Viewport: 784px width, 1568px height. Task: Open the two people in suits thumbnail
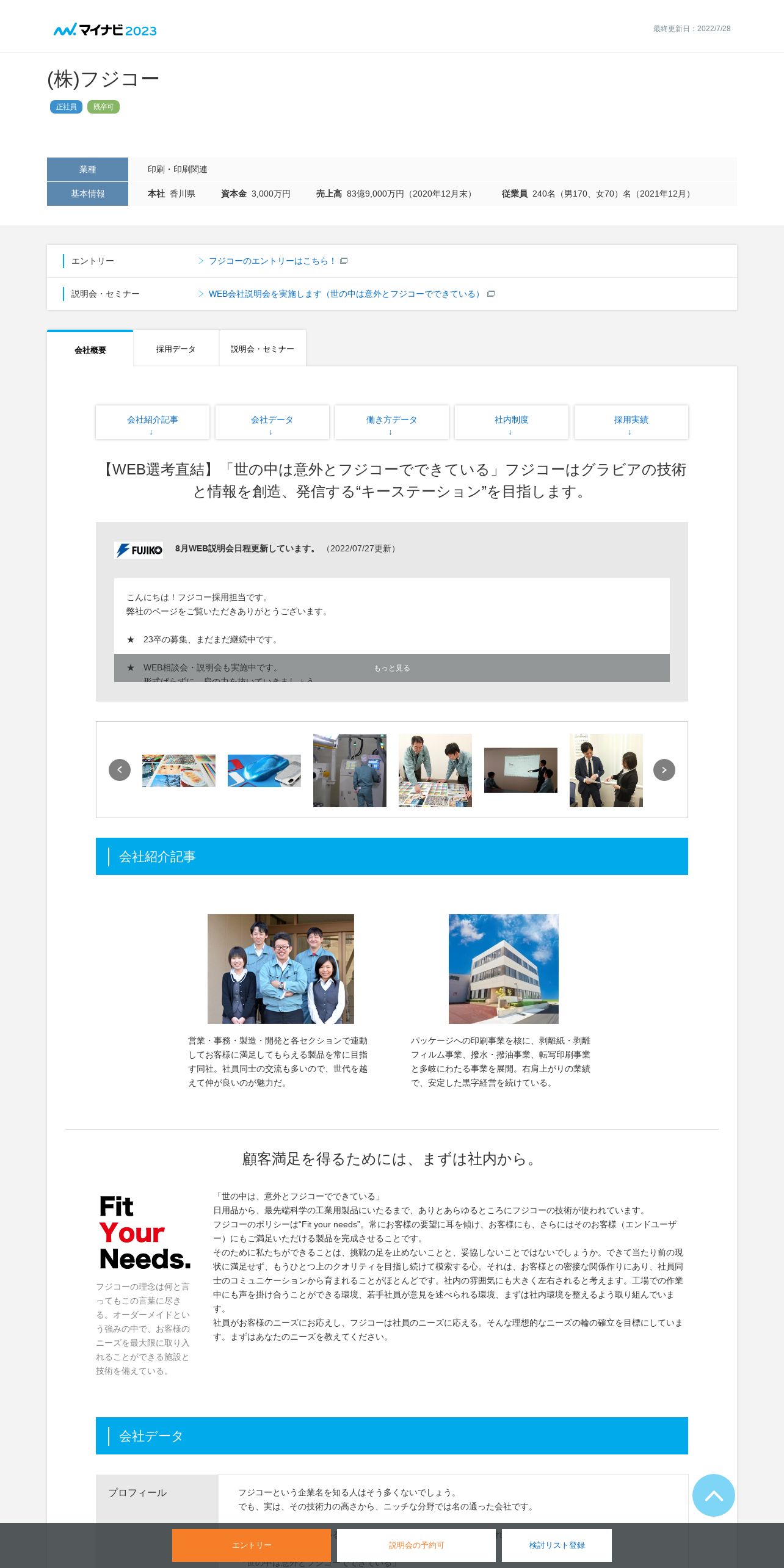tap(606, 770)
